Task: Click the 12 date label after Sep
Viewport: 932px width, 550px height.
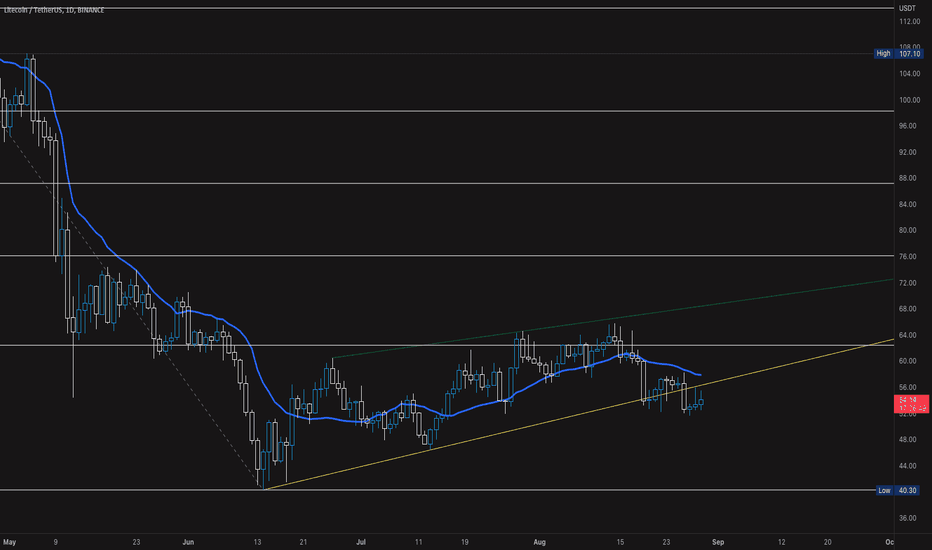Action: pos(782,542)
